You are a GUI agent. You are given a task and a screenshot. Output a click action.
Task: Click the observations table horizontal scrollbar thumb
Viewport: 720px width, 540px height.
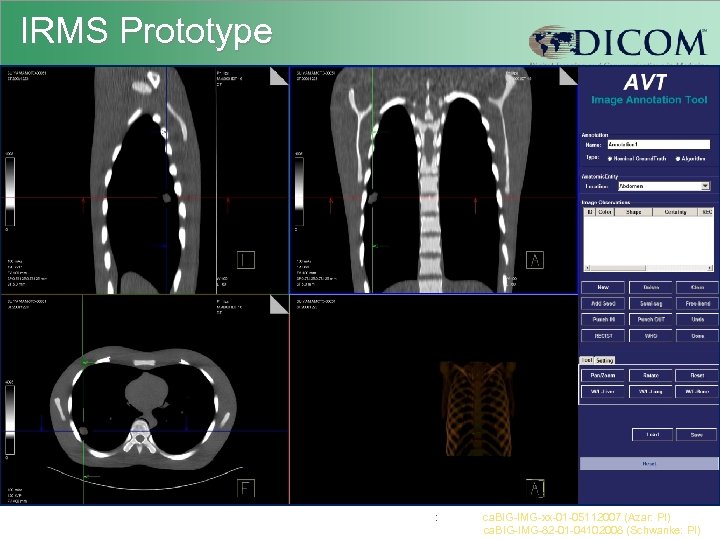(618, 268)
